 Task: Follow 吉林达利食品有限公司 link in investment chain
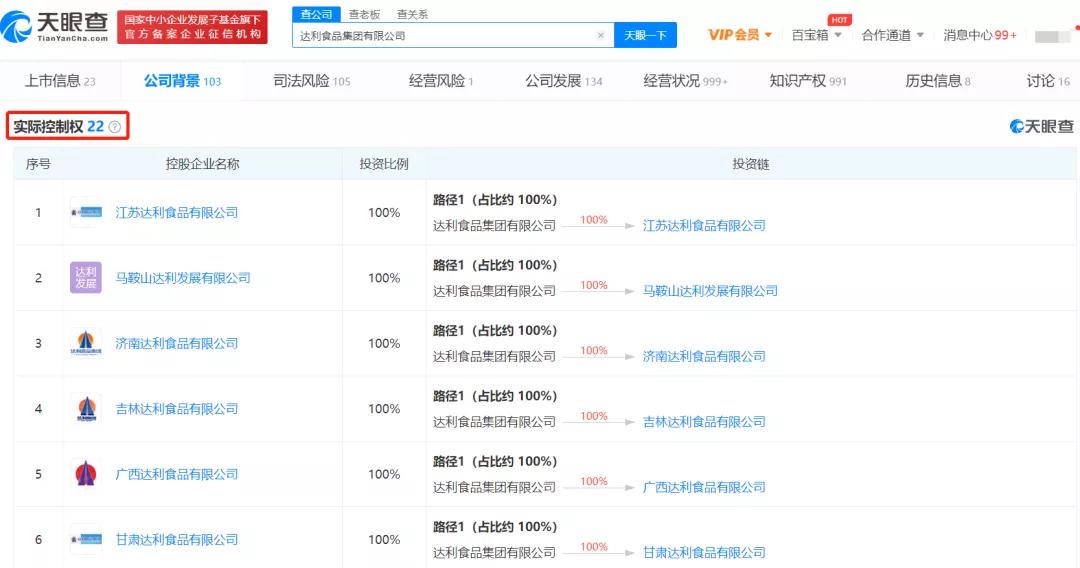coord(704,422)
